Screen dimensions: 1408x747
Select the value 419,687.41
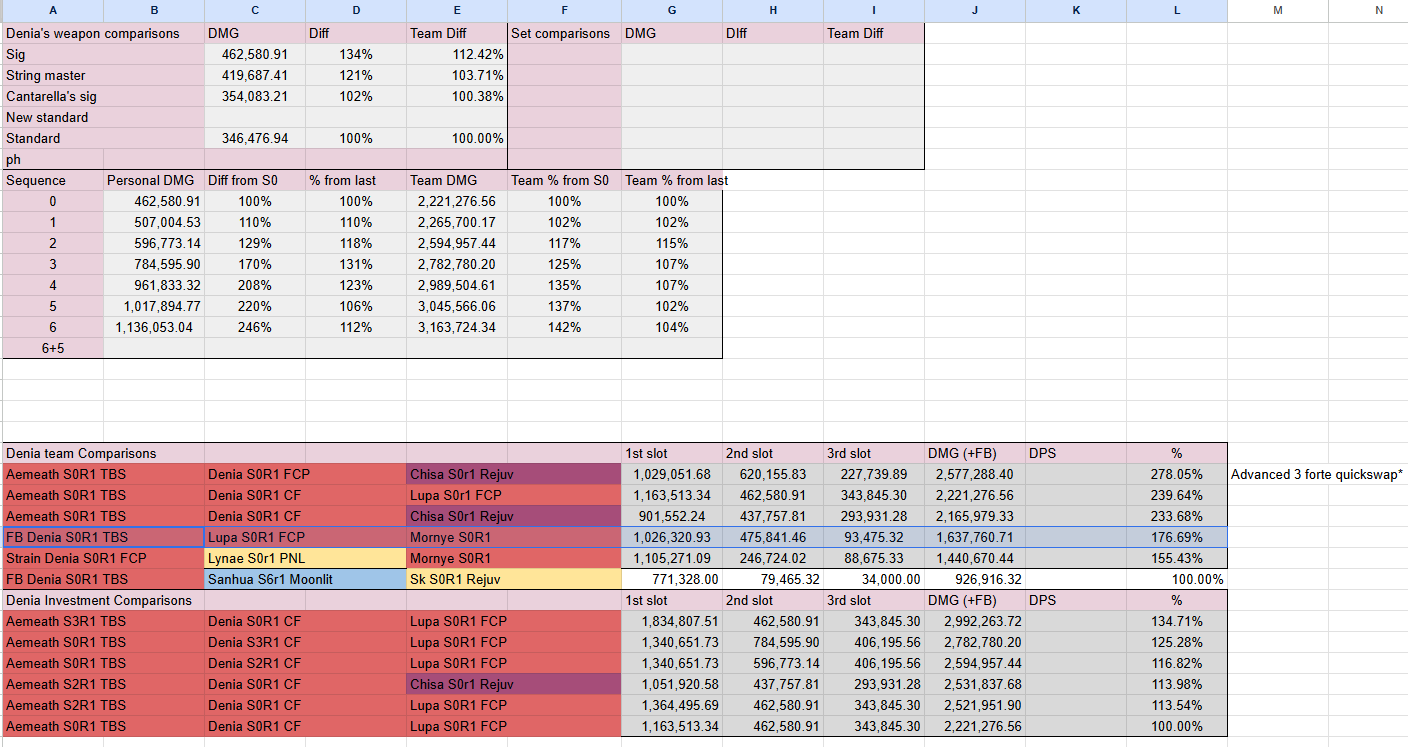coord(255,75)
